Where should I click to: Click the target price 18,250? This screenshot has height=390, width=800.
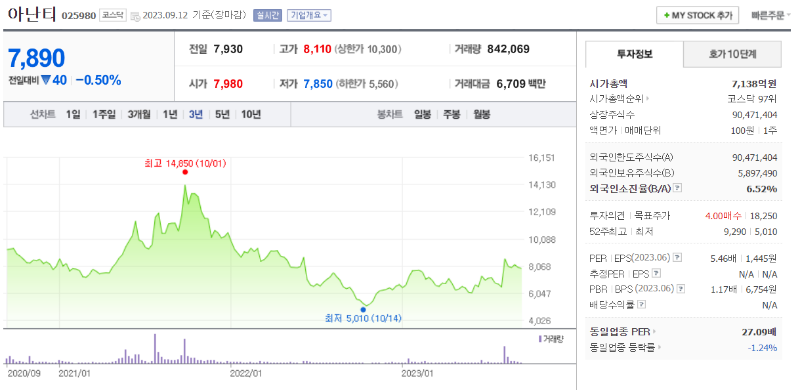pos(763,216)
